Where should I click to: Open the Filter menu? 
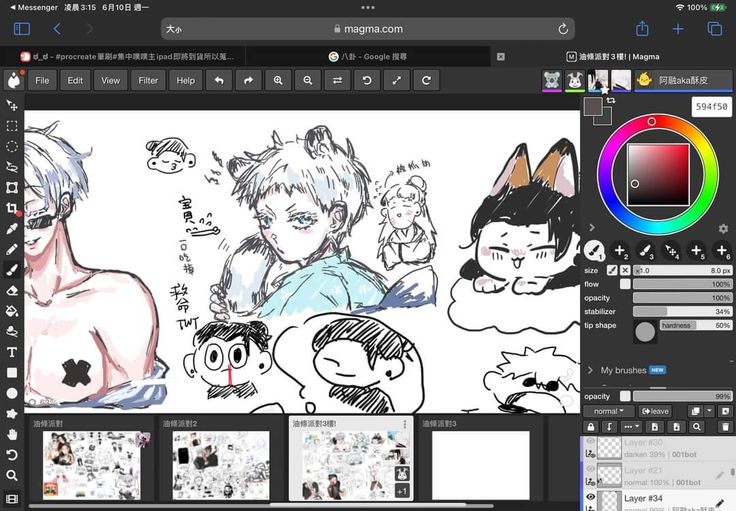pos(148,80)
